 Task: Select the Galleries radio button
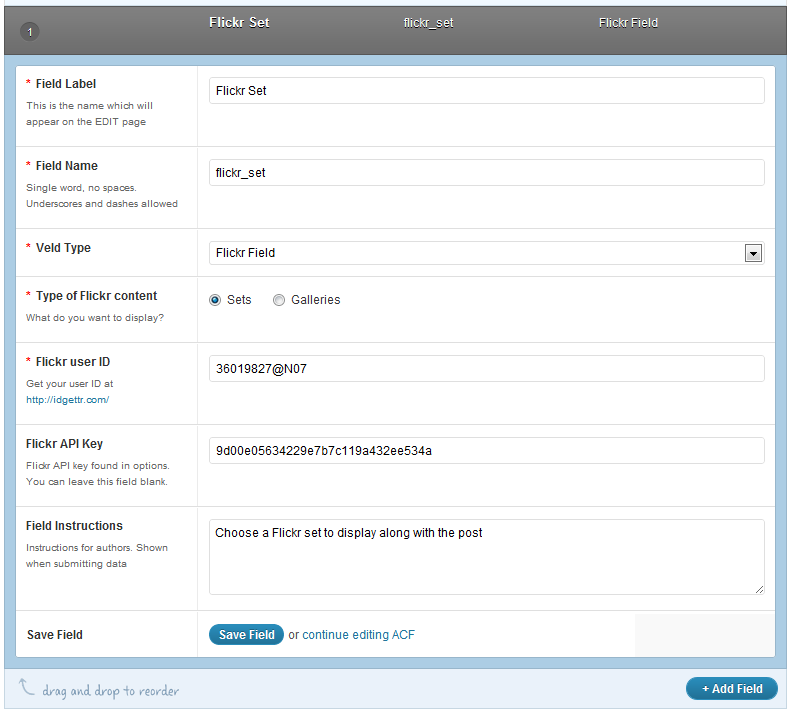click(279, 300)
